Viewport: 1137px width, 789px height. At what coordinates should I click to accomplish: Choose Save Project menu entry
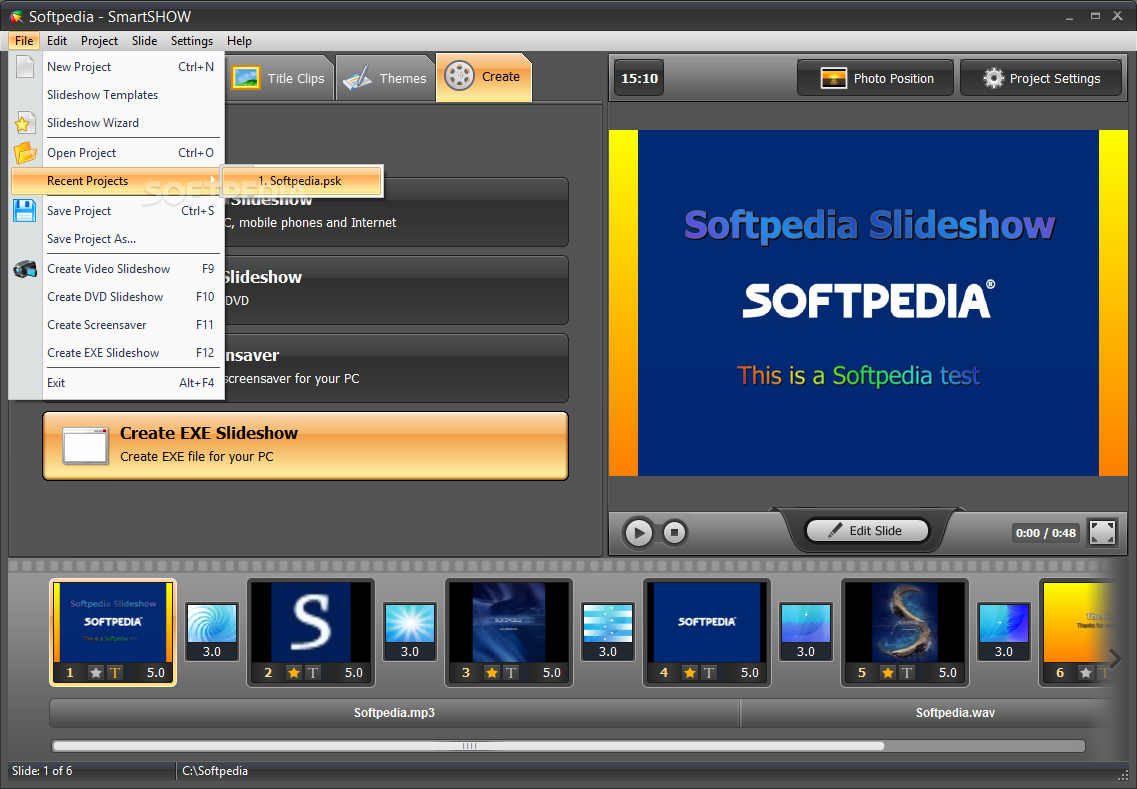tap(131, 211)
